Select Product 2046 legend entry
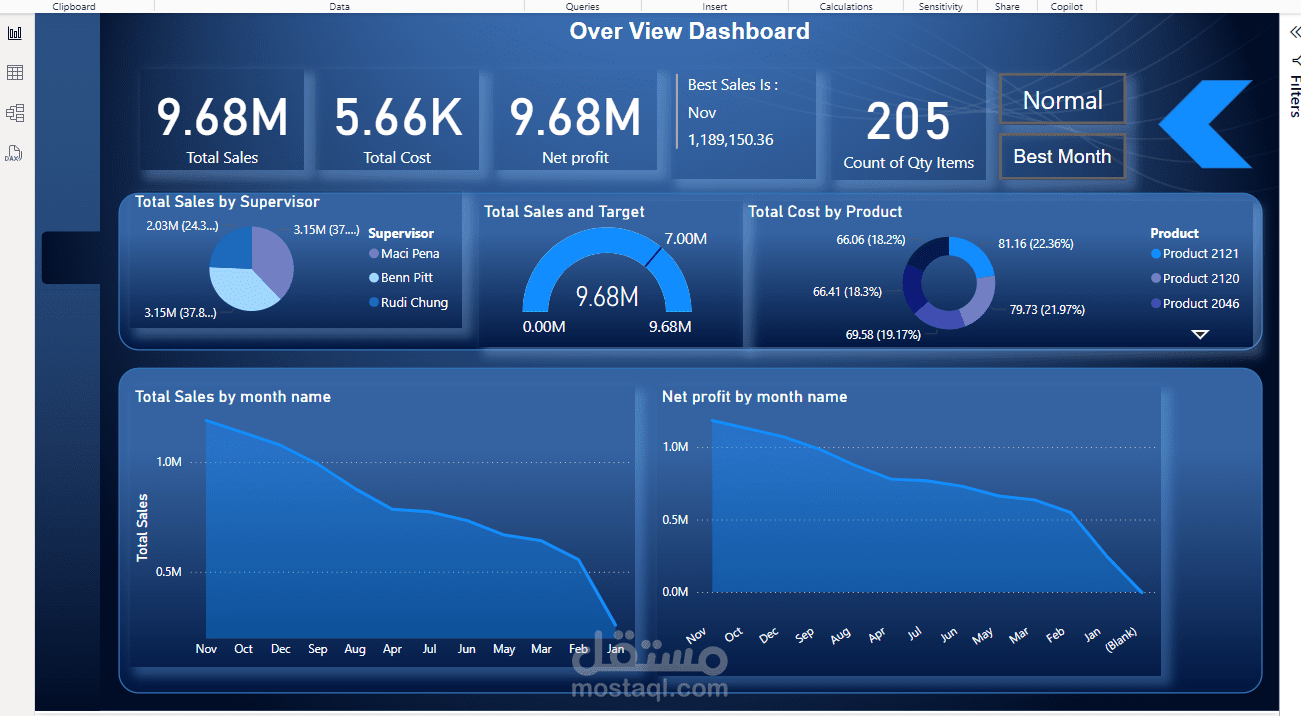1301x716 pixels. pyautogui.click(x=1195, y=303)
